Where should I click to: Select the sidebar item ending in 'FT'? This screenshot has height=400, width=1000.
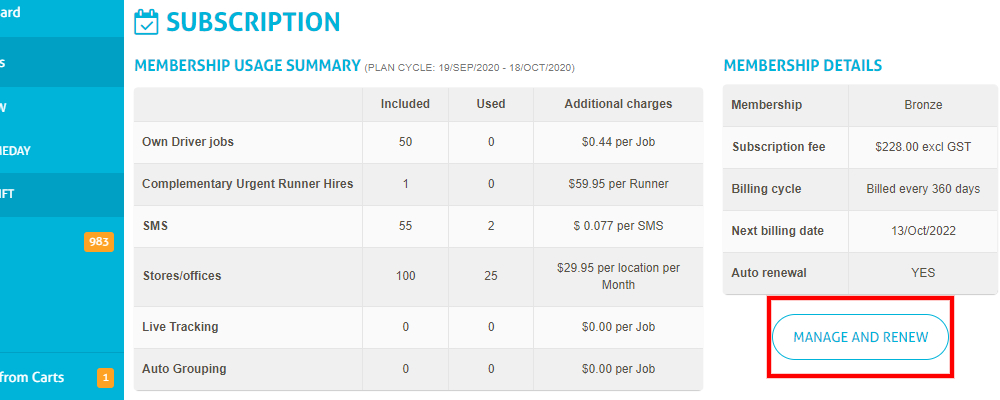(62, 195)
